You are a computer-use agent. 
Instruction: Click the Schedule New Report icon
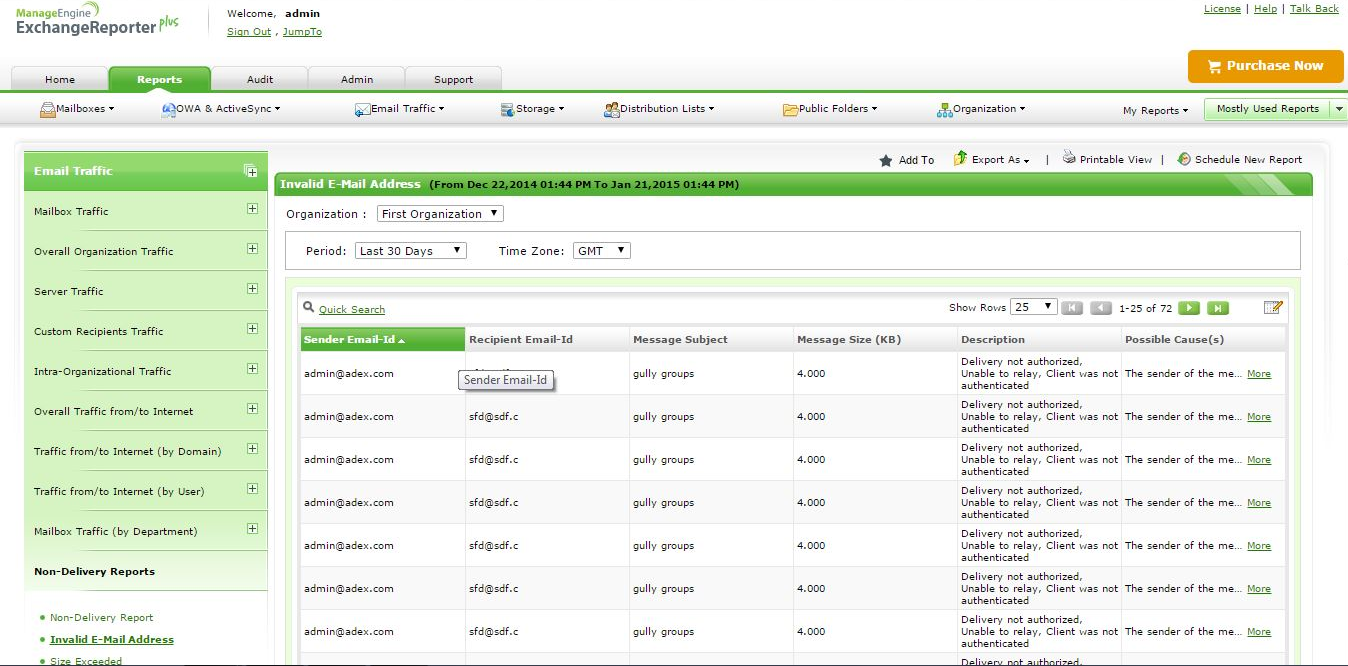point(1184,159)
